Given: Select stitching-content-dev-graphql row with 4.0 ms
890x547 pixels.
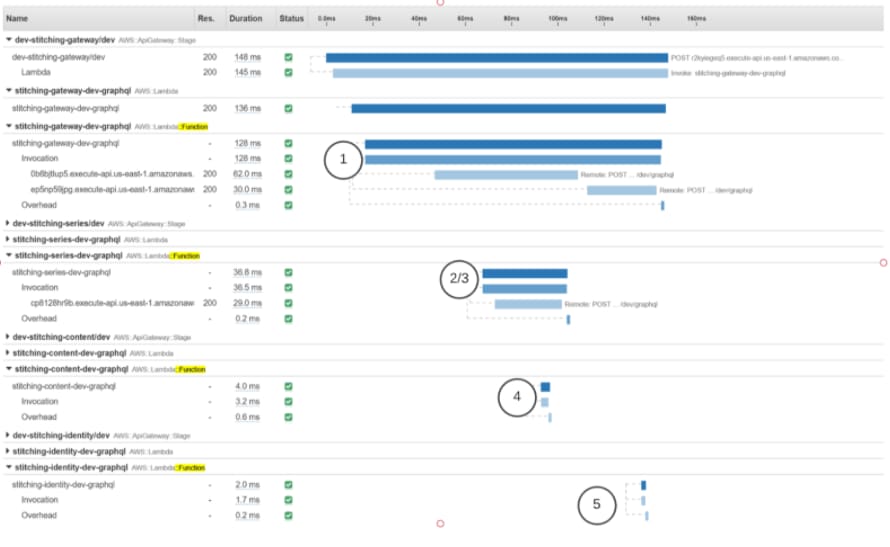Looking at the screenshot, I should coord(64,386).
